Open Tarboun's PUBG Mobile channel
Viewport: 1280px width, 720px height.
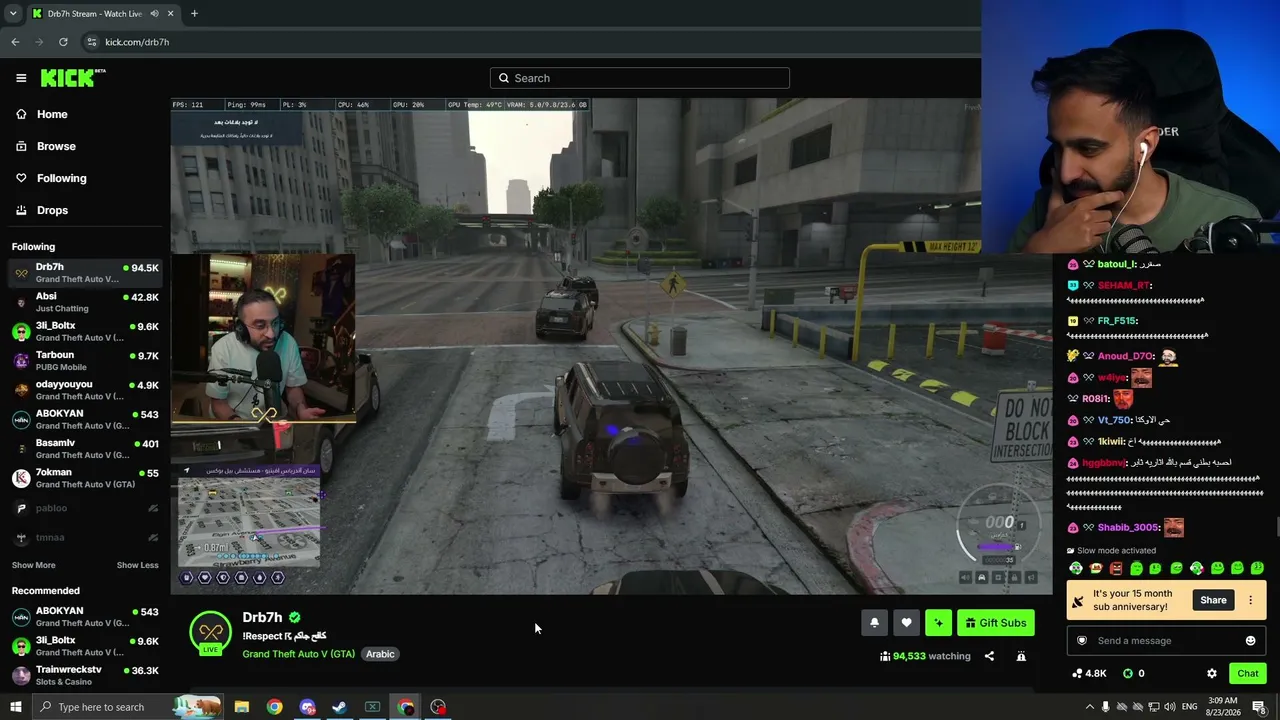click(x=85, y=360)
